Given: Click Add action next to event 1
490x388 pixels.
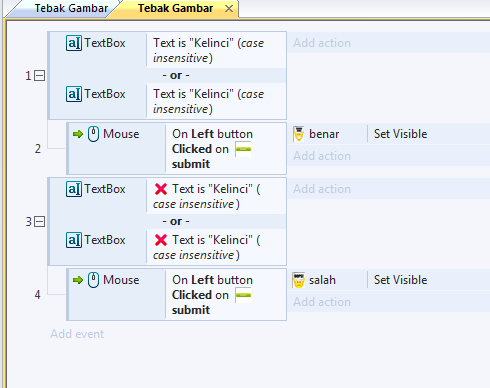Looking at the screenshot, I should (322, 43).
